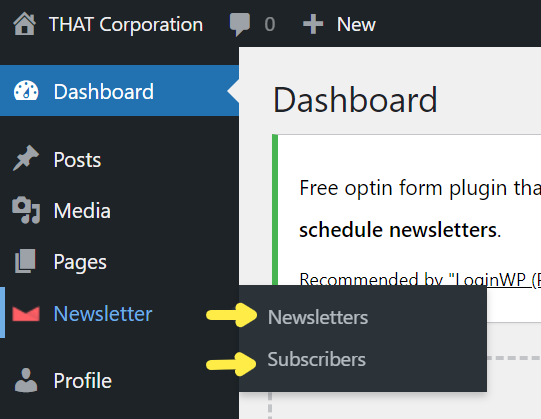Click the red Newsletter envelope icon
This screenshot has width=541, height=419.
(x=26, y=313)
